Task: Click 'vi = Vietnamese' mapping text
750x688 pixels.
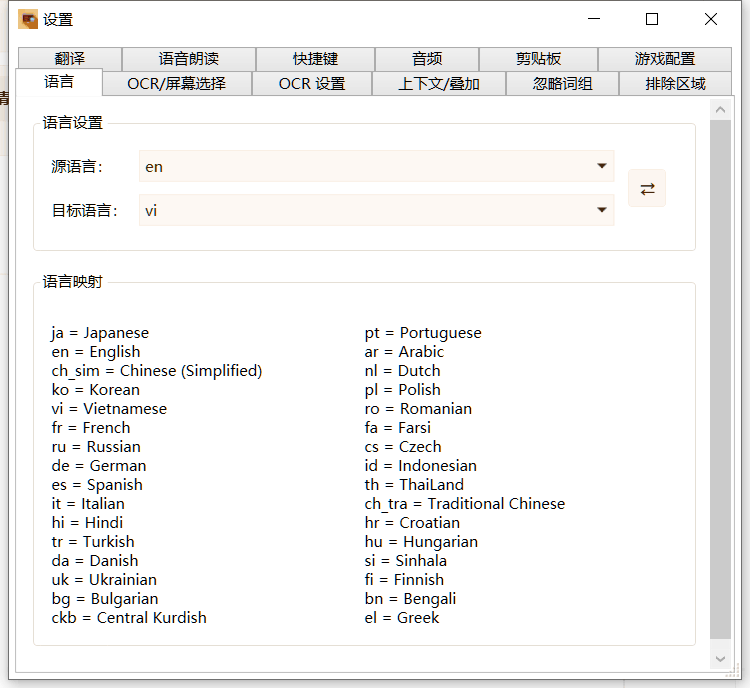Action: pos(109,409)
